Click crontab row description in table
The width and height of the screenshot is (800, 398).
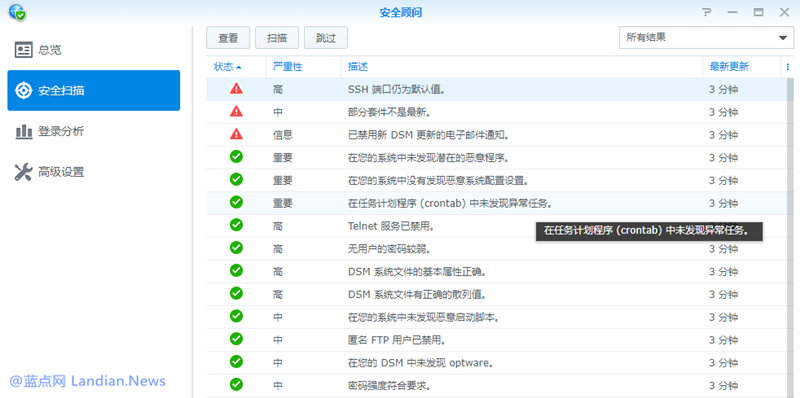450,203
